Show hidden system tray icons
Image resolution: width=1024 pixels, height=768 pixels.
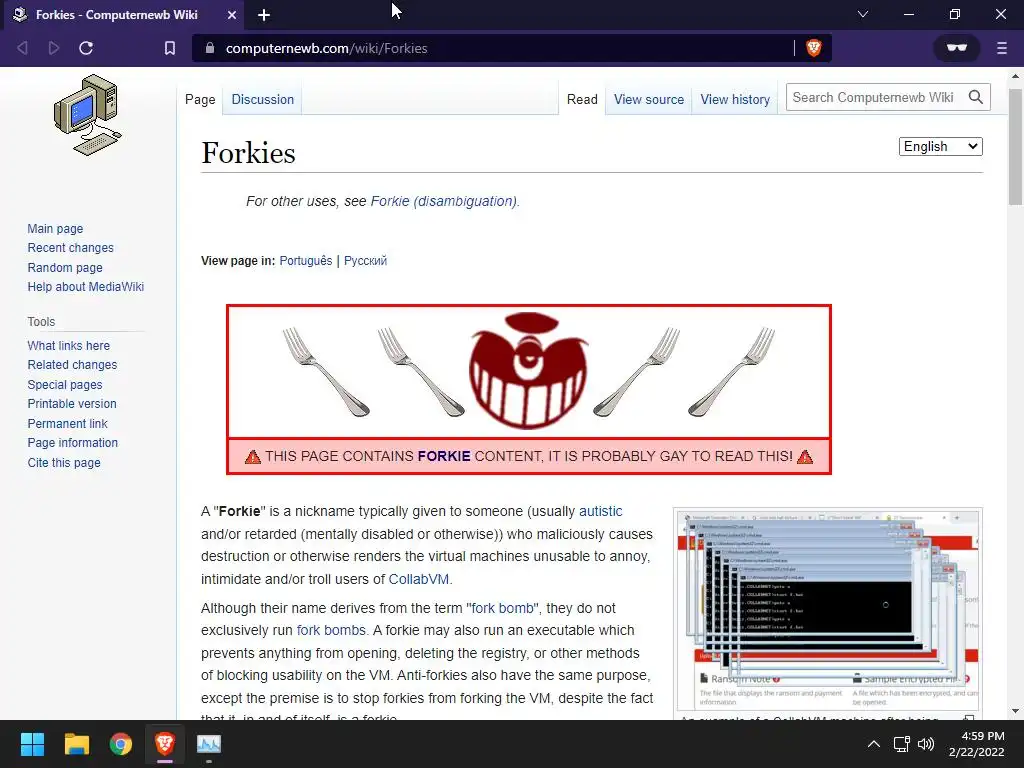(873, 744)
